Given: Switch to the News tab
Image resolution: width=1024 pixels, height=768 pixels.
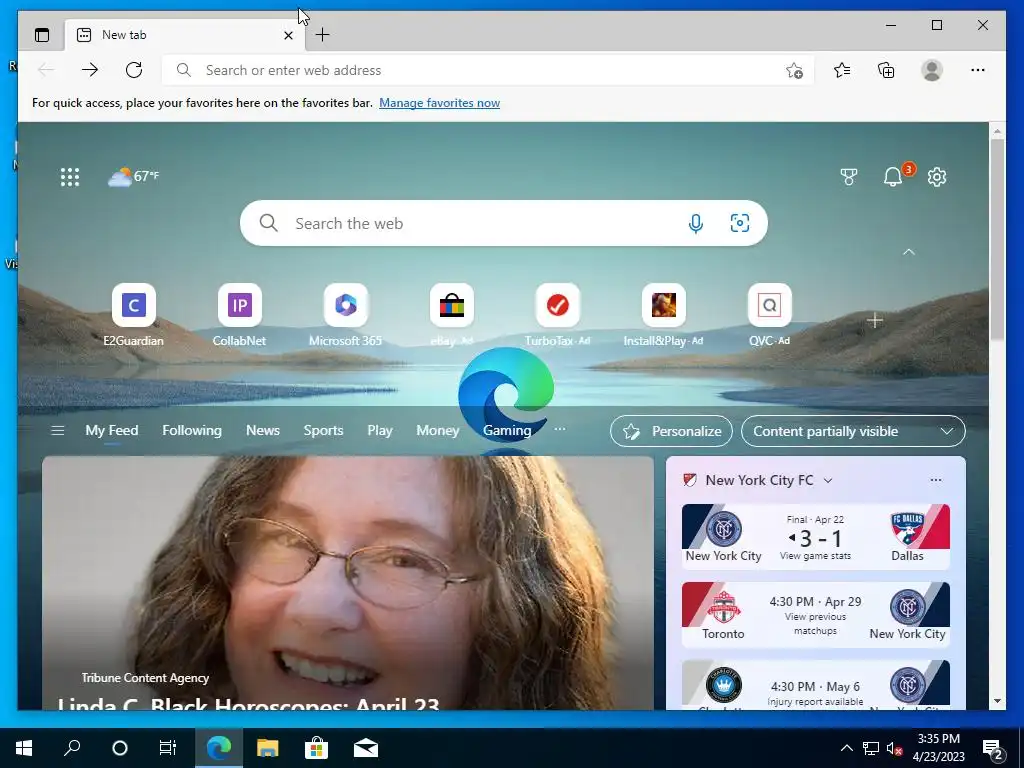Looking at the screenshot, I should 263,430.
